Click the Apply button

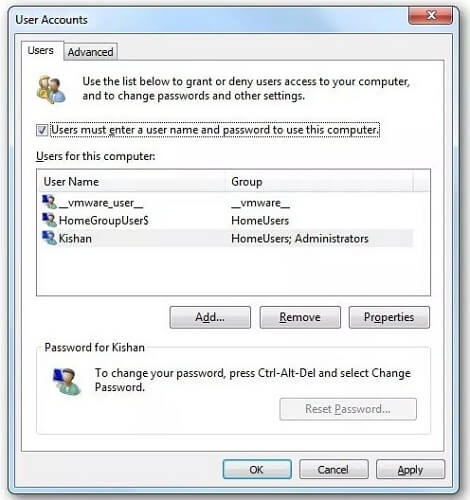[410, 470]
